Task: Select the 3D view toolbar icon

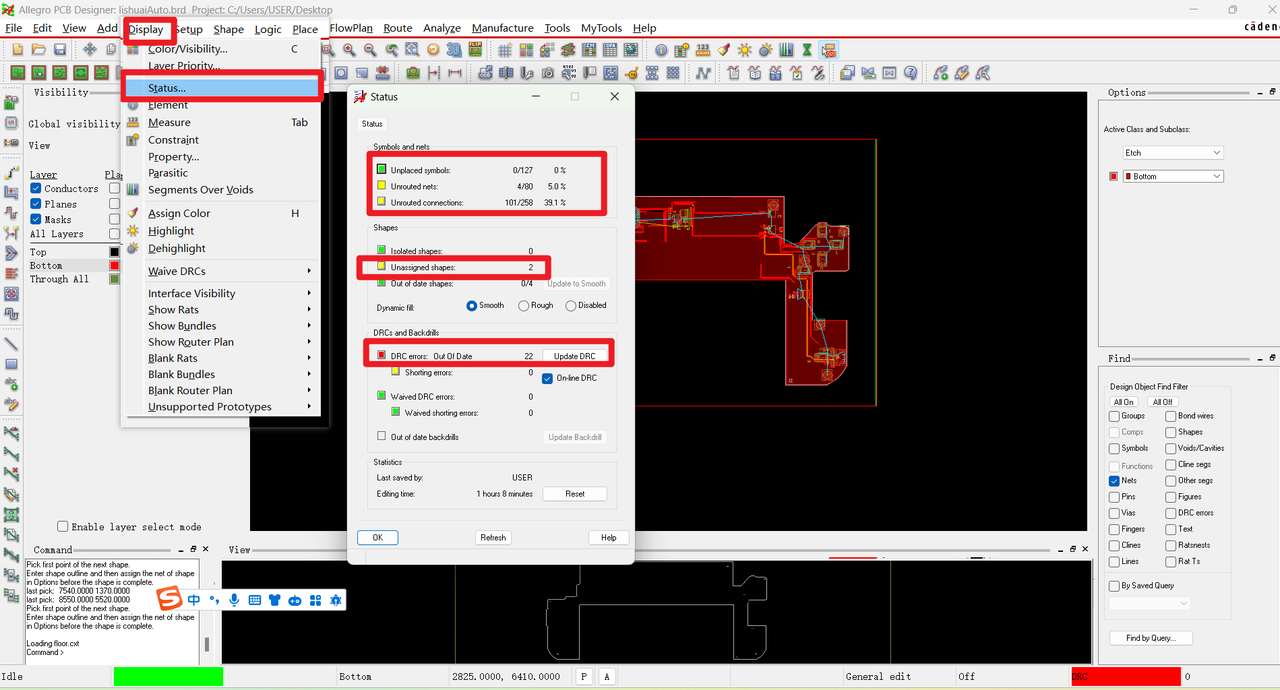Action: [453, 49]
